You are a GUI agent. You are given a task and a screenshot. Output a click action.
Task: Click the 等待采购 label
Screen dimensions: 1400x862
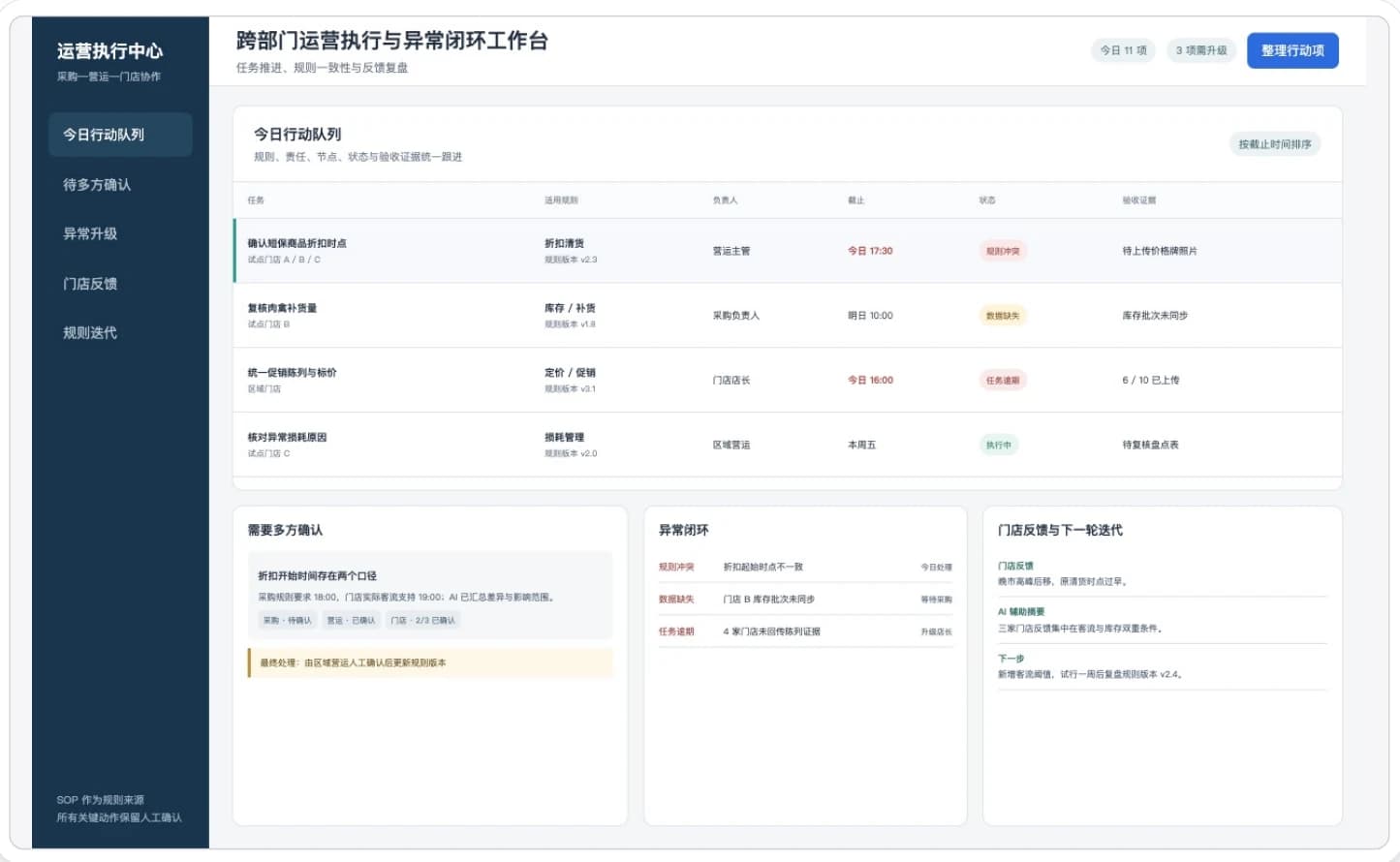click(x=936, y=600)
